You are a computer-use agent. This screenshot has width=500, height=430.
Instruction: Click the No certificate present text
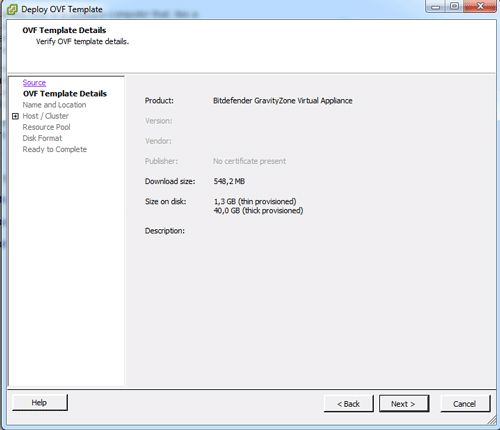(x=249, y=161)
